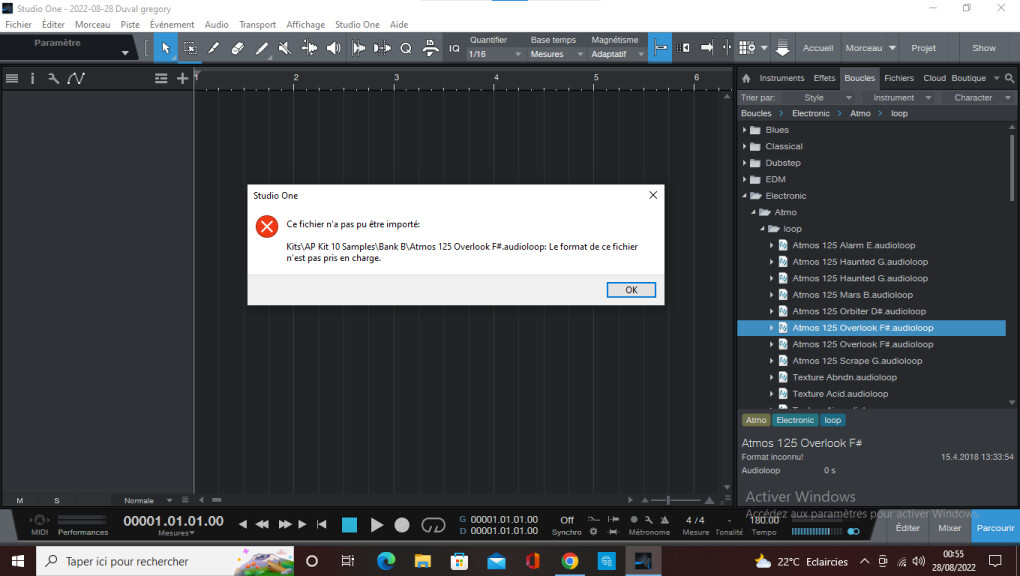This screenshot has width=1020, height=576.
Task: Open the Accueil page
Action: (818, 48)
